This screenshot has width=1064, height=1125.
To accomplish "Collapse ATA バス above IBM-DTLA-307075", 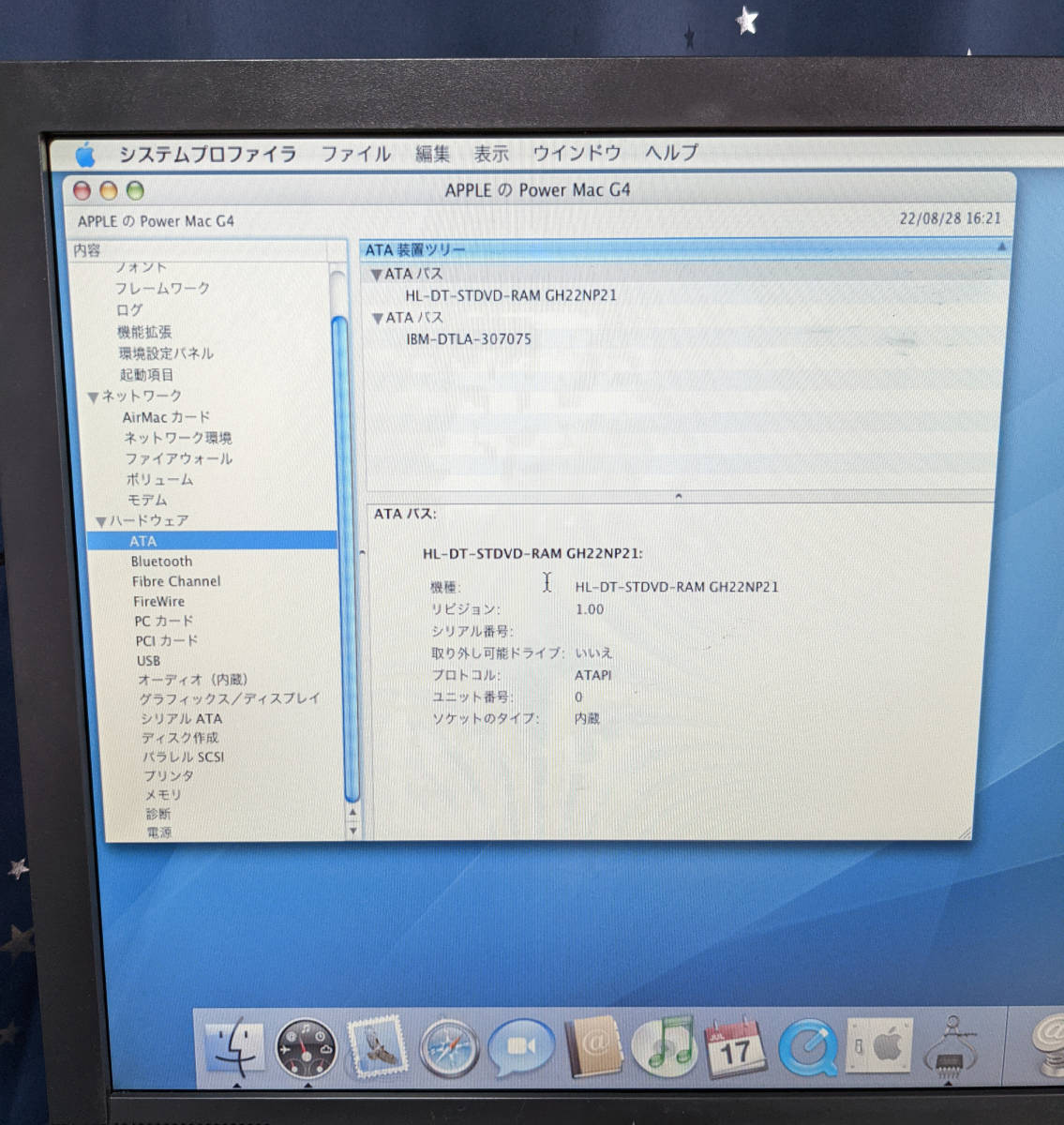I will click(377, 319).
